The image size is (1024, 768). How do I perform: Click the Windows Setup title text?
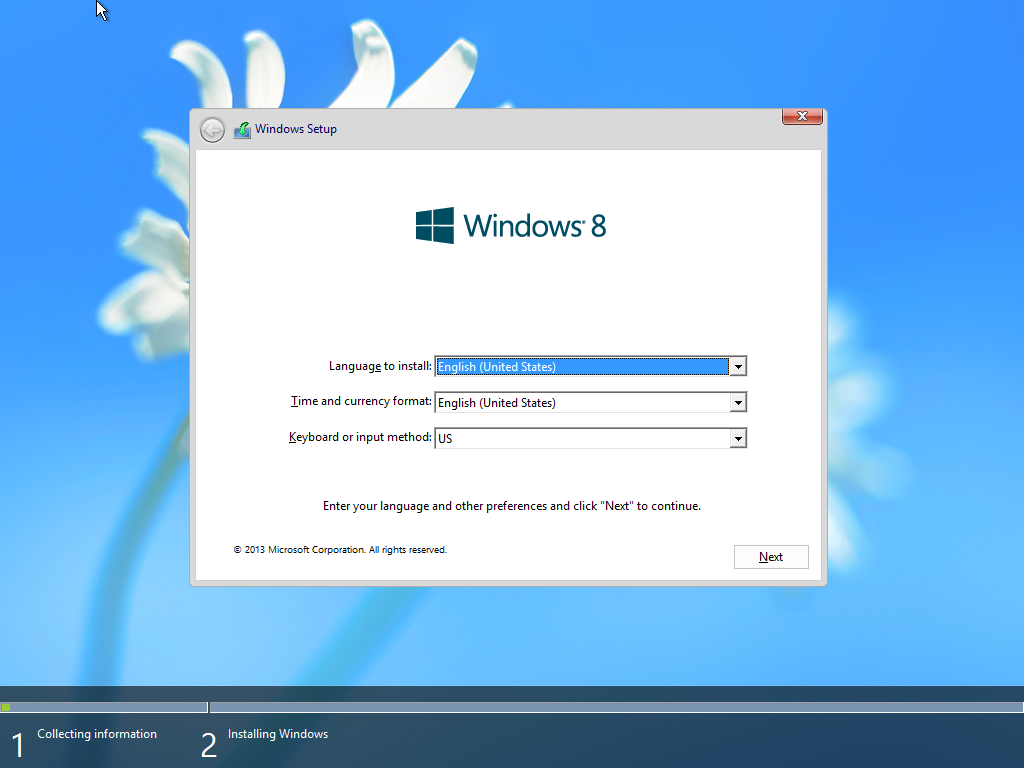[x=296, y=129]
